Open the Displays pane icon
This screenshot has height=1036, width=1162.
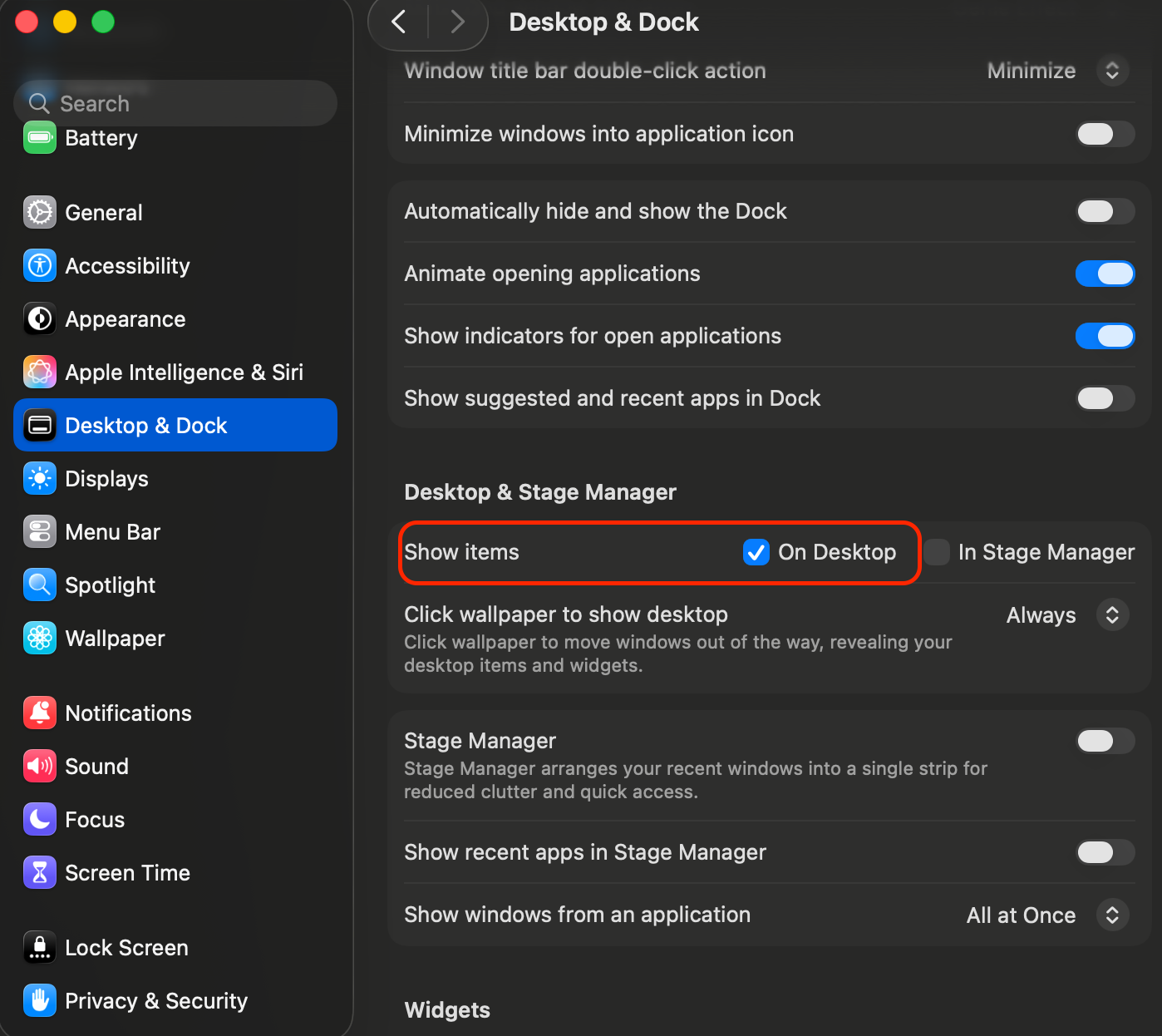tap(40, 479)
